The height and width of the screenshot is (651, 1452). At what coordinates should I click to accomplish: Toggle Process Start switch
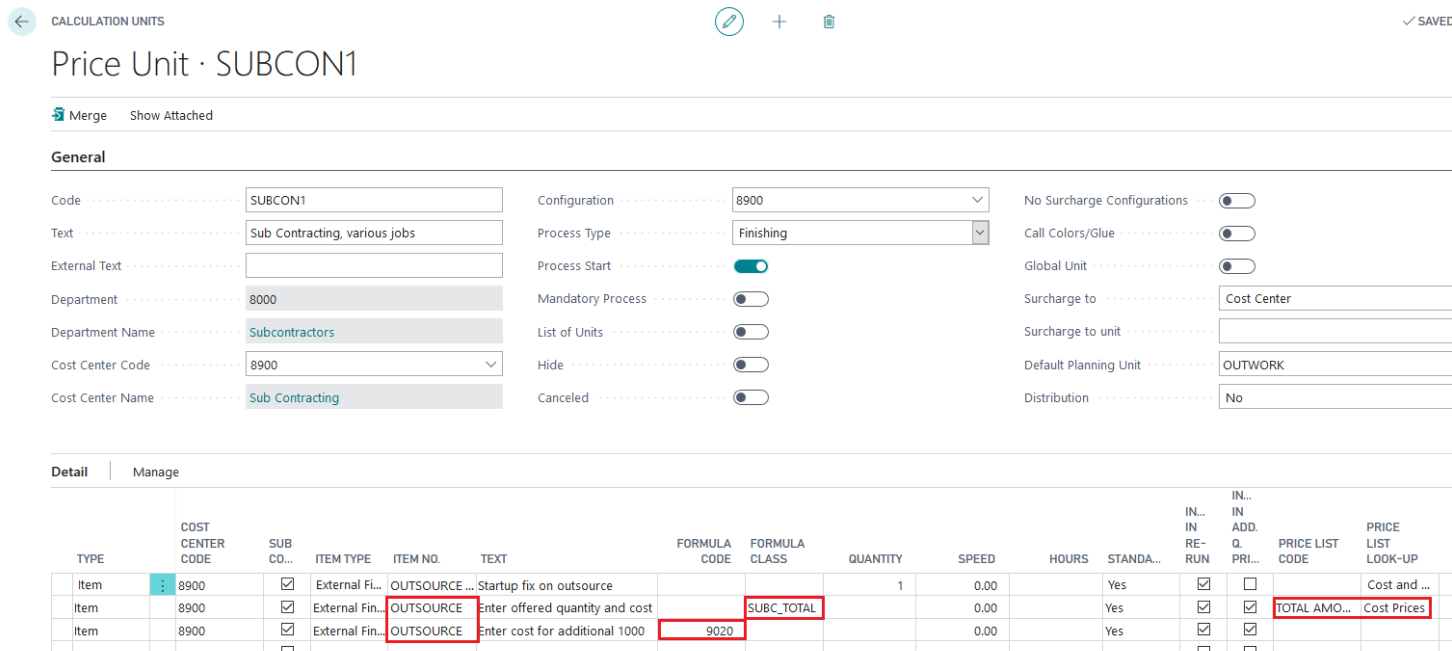pos(751,266)
